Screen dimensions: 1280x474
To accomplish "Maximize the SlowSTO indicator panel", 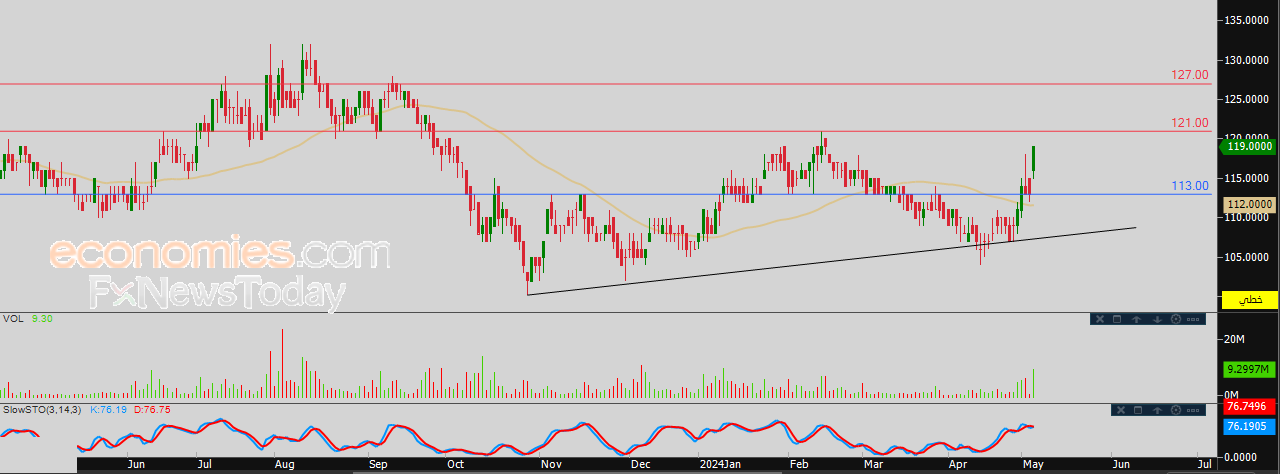I will 1138,410.
